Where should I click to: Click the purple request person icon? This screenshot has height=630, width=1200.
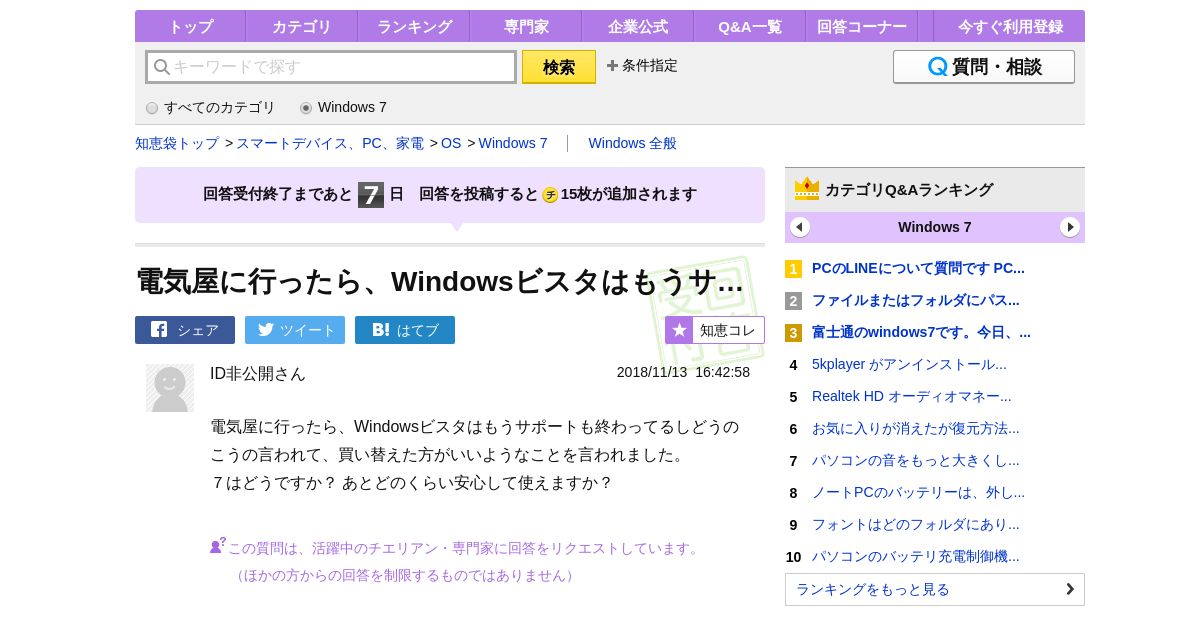[218, 545]
